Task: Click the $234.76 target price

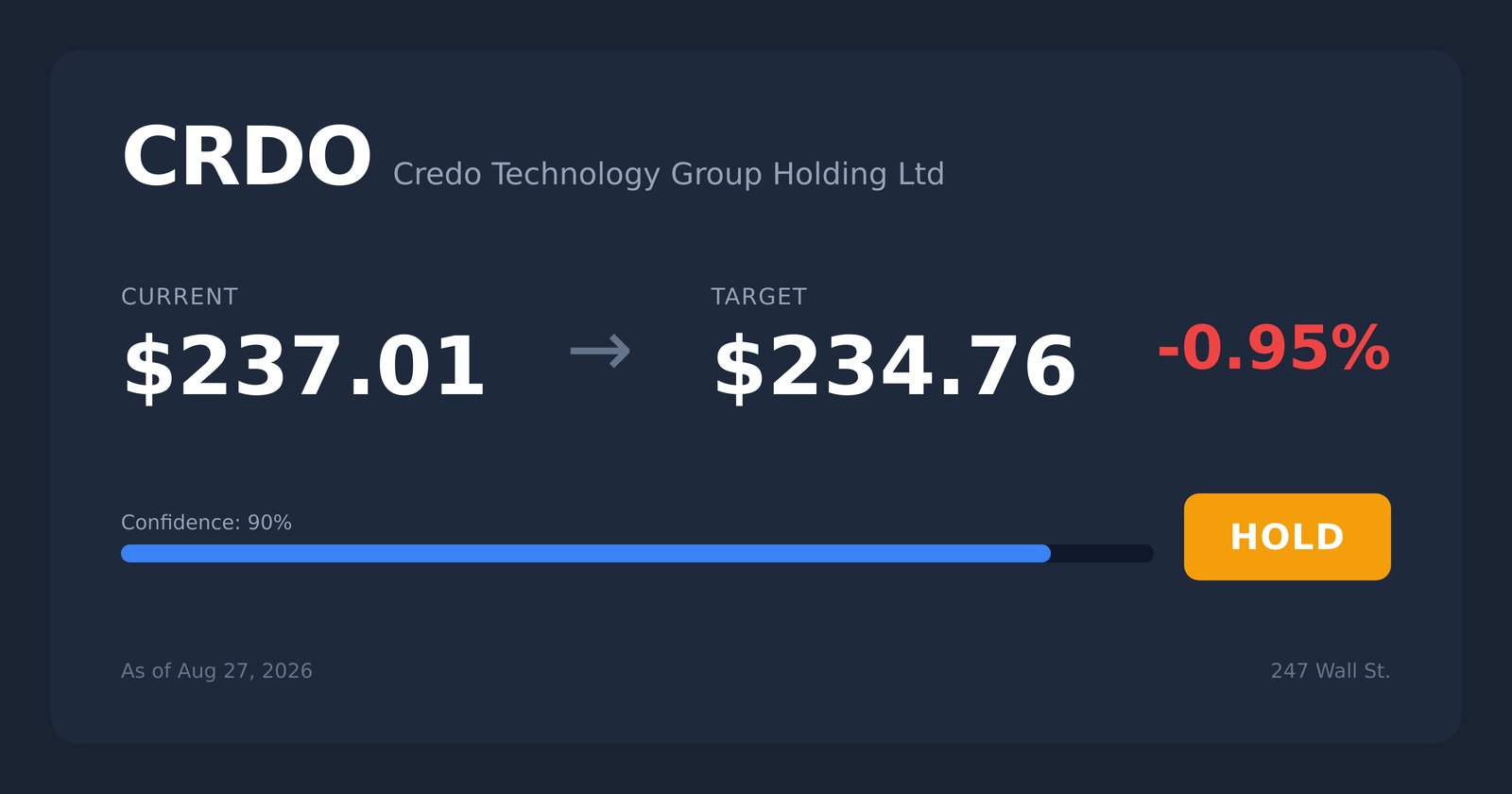Action: click(894, 368)
